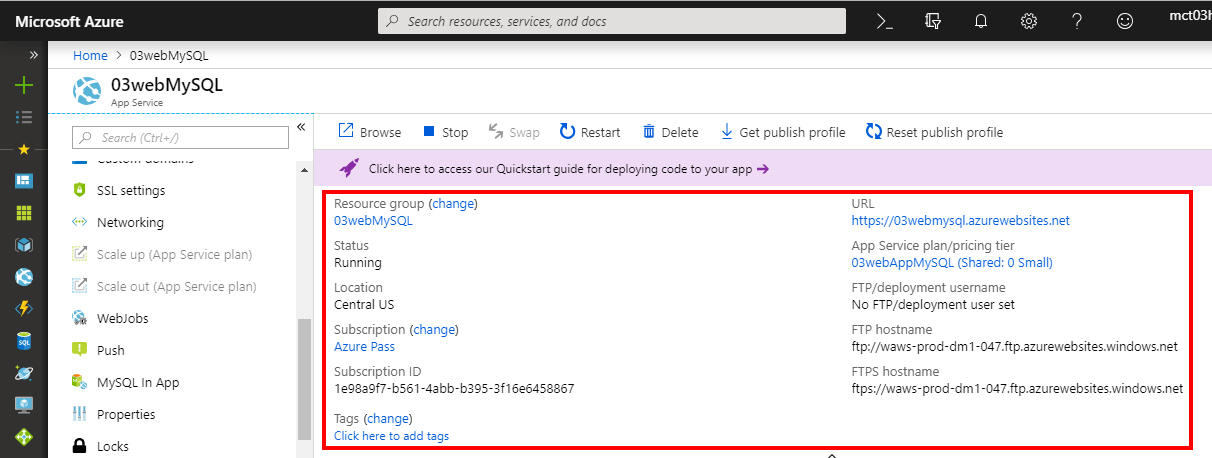Open Virtual machines monitor icon
1212x458 pixels.
pos(24,405)
